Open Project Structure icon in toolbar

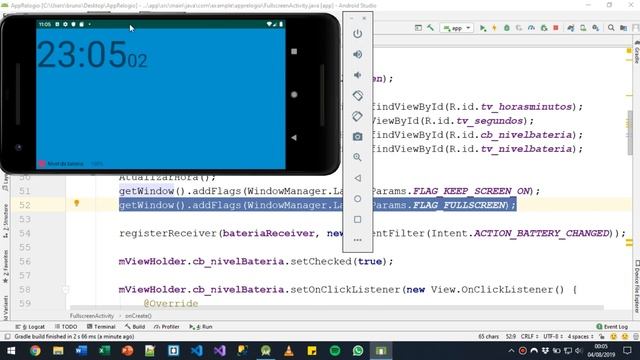[623, 28]
